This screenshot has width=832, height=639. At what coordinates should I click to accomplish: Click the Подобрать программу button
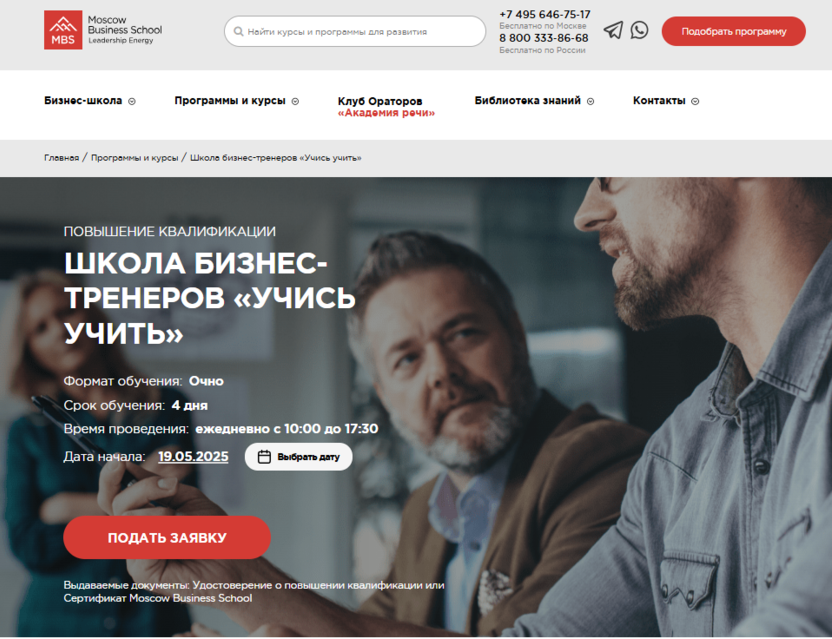click(x=733, y=31)
